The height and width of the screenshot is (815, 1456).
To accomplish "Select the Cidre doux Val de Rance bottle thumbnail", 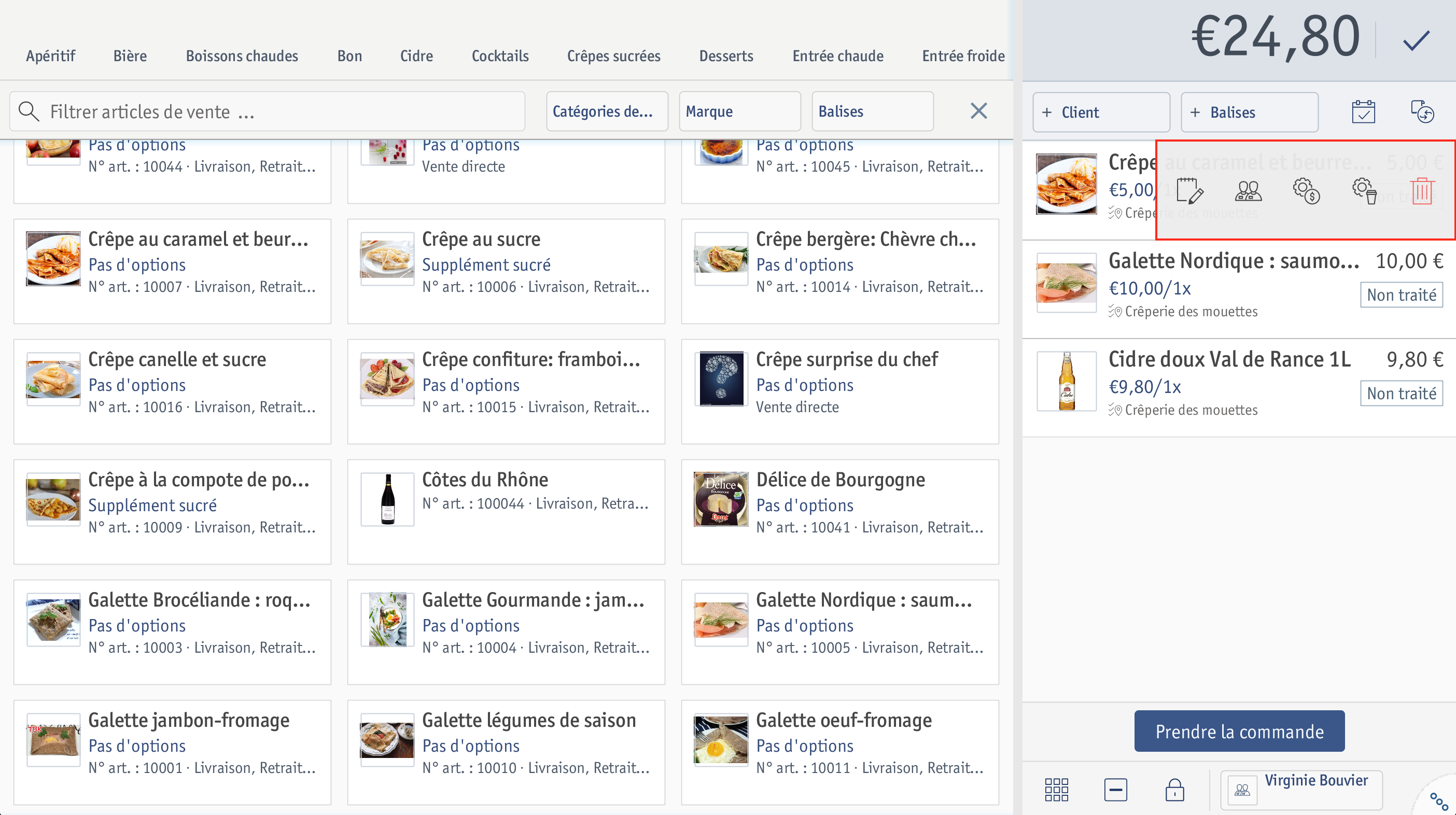I will coord(1067,381).
